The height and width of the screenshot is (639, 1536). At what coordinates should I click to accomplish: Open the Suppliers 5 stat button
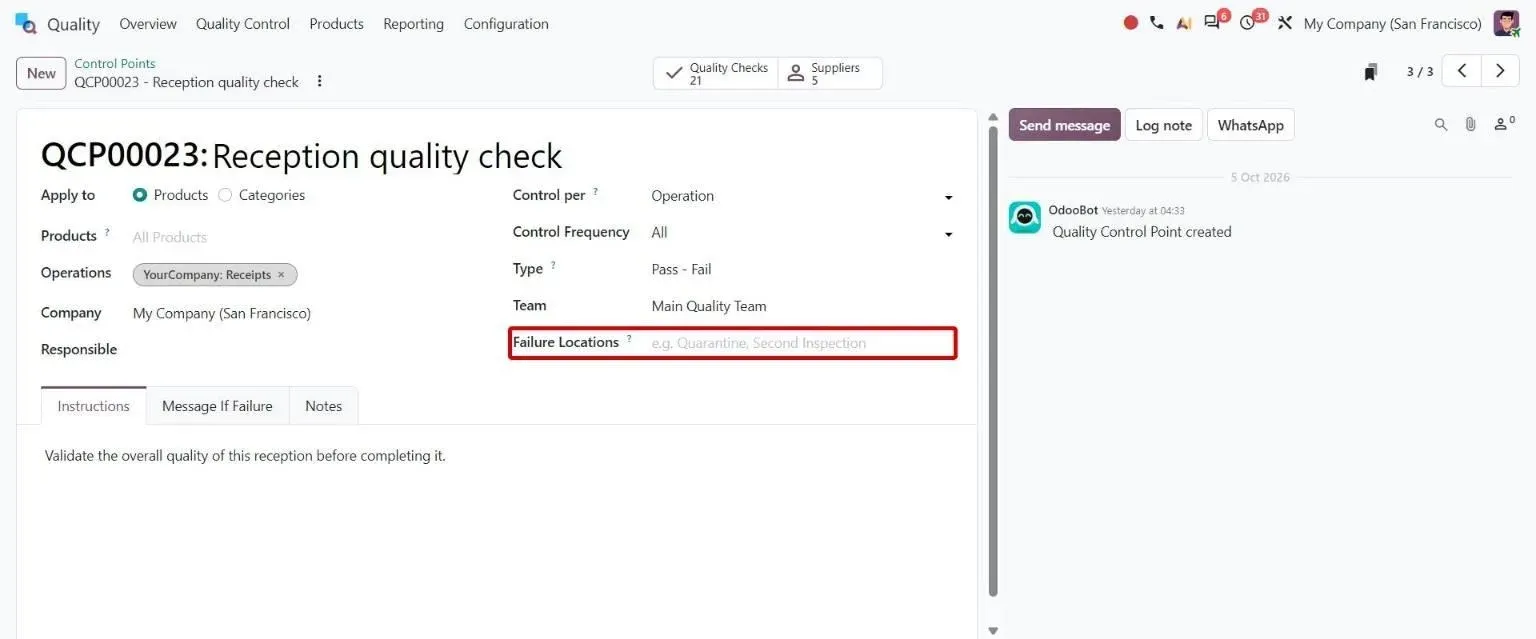click(830, 73)
